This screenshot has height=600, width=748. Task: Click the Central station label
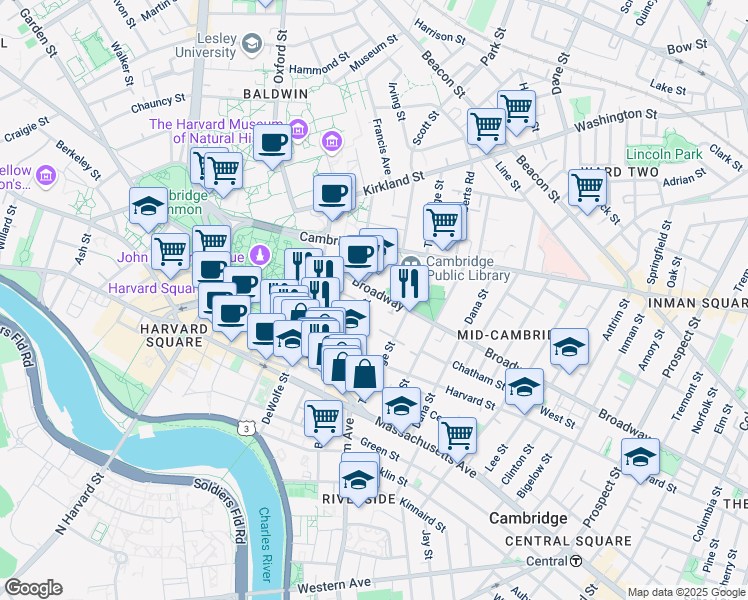click(547, 561)
